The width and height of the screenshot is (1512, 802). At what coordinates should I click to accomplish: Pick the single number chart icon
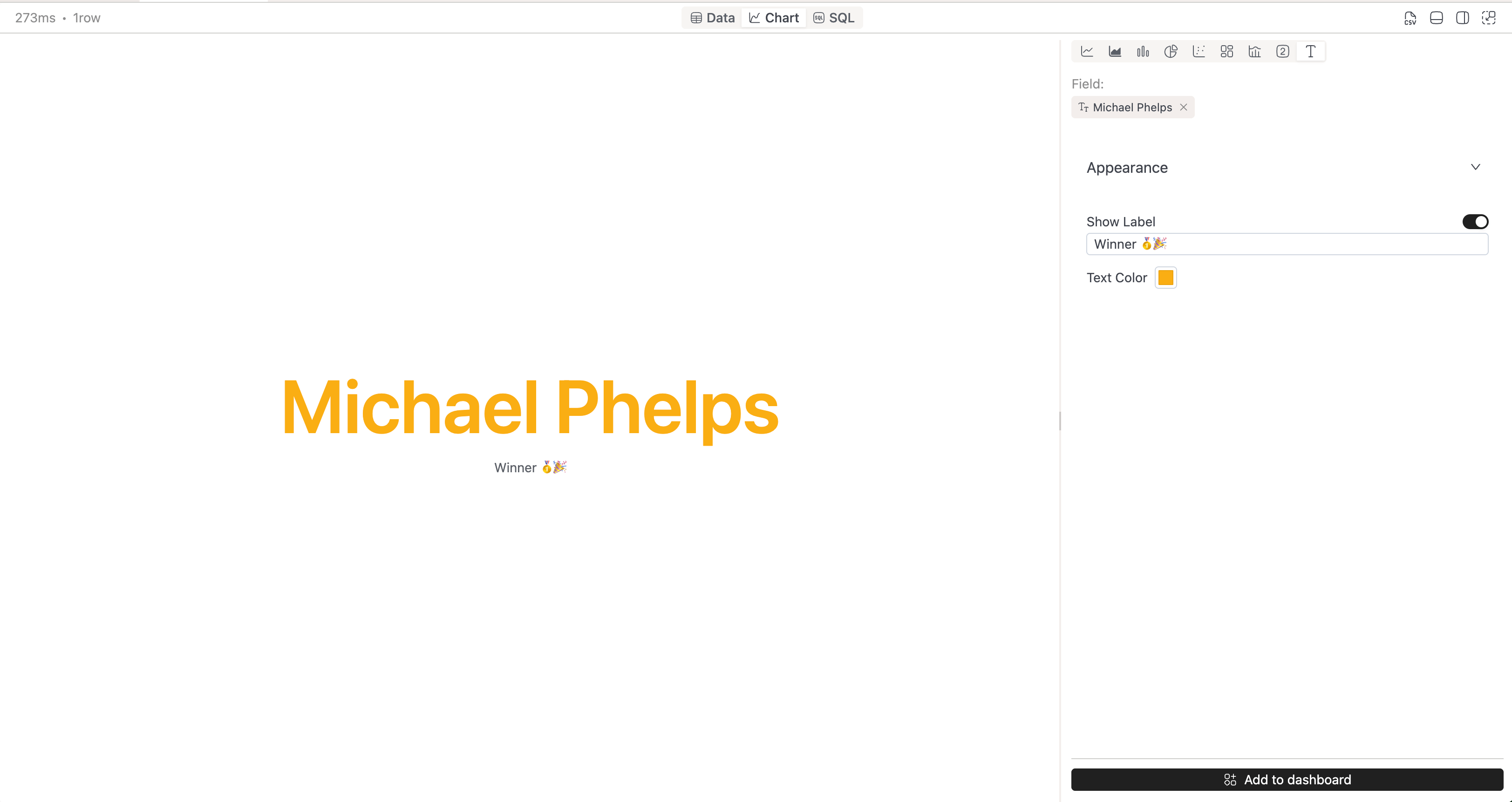(x=1282, y=52)
